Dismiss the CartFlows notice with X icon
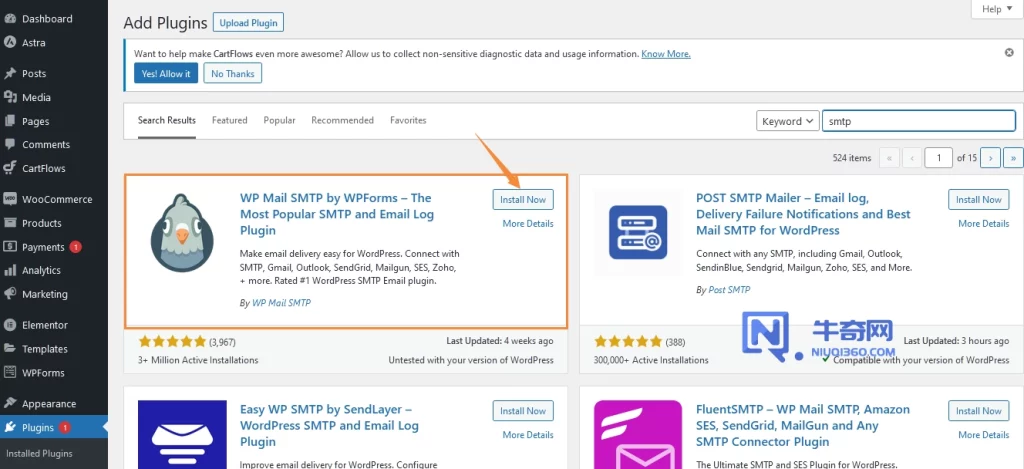The height and width of the screenshot is (469, 1024). coord(1009,52)
